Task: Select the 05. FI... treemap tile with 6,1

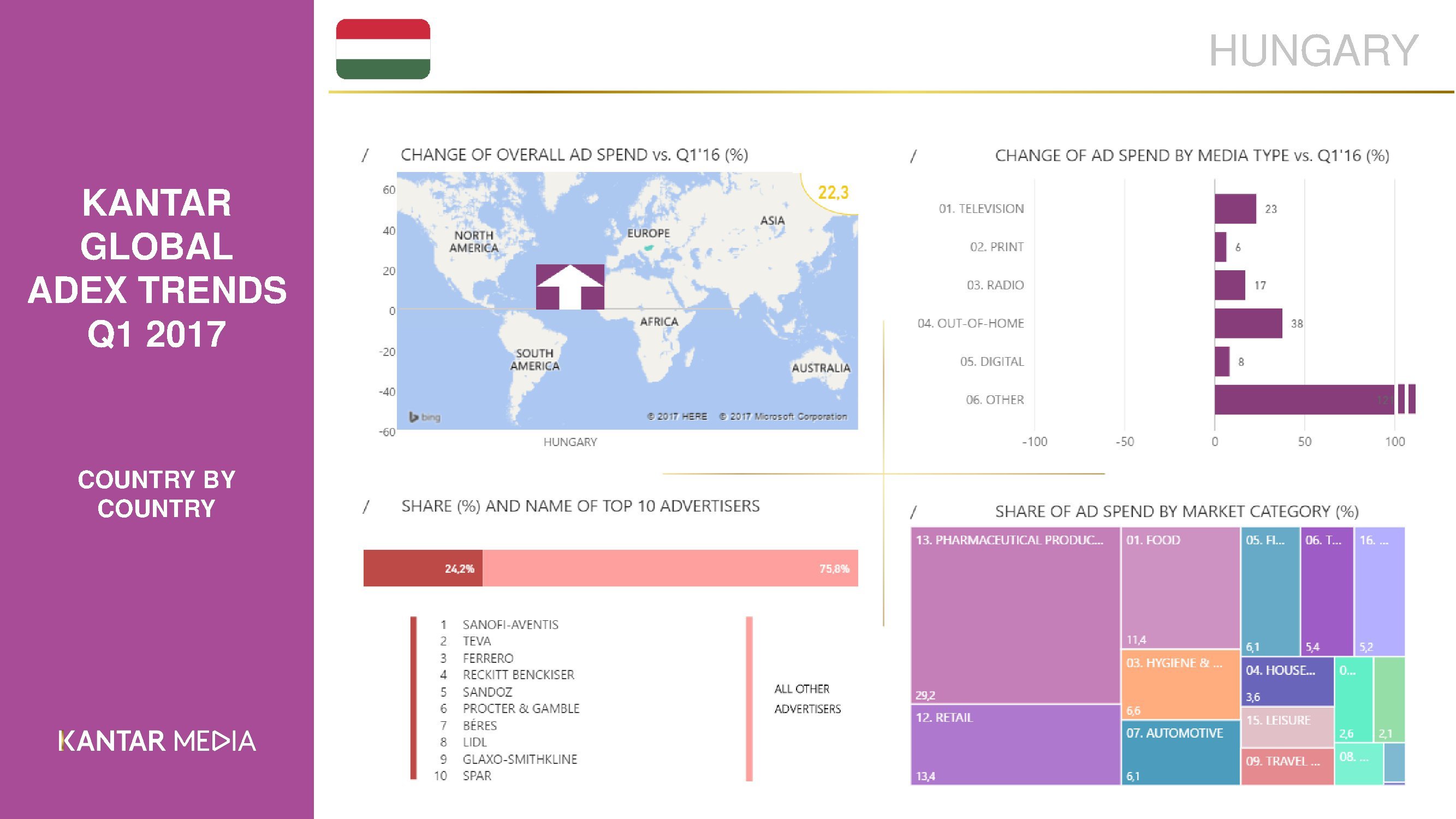Action: [x=1270, y=591]
